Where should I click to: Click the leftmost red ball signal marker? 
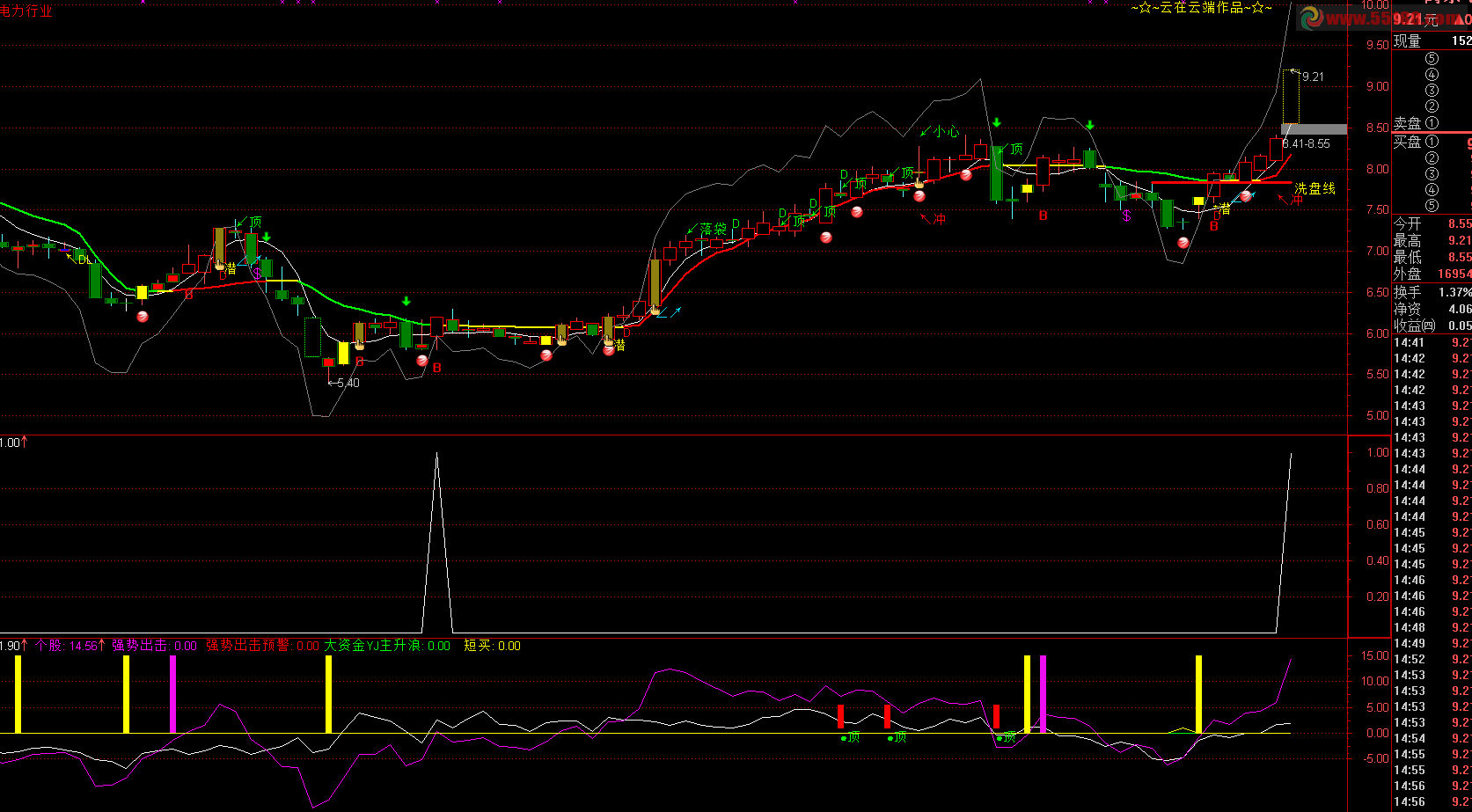(x=143, y=316)
